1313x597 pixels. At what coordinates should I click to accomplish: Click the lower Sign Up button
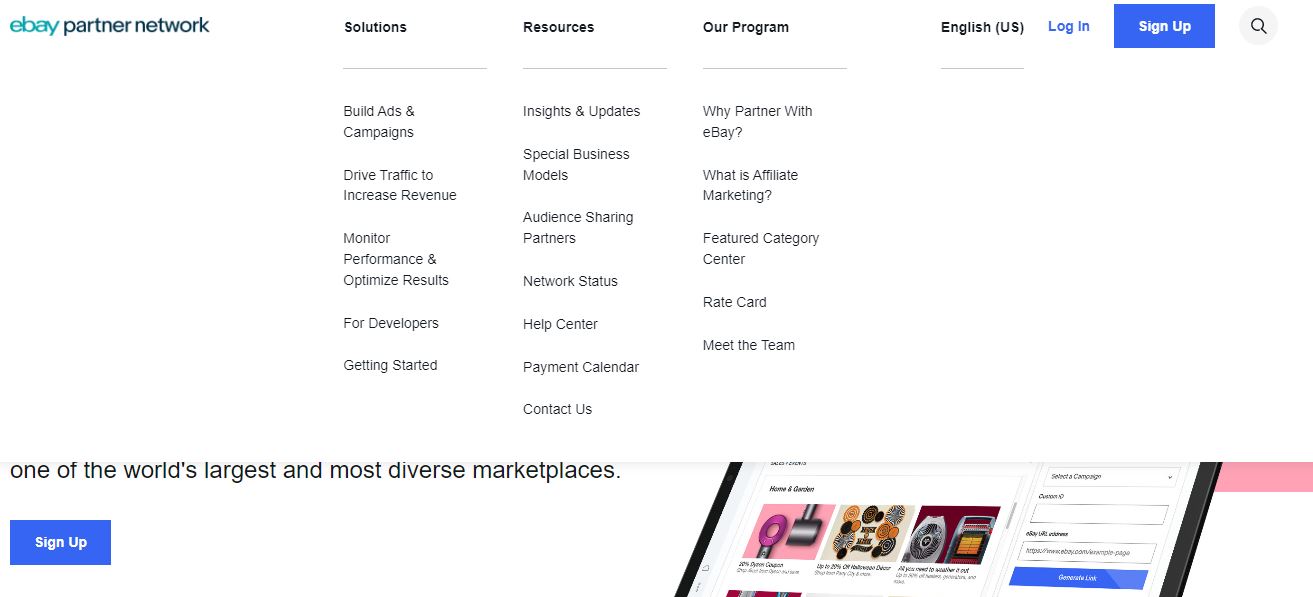(x=60, y=541)
